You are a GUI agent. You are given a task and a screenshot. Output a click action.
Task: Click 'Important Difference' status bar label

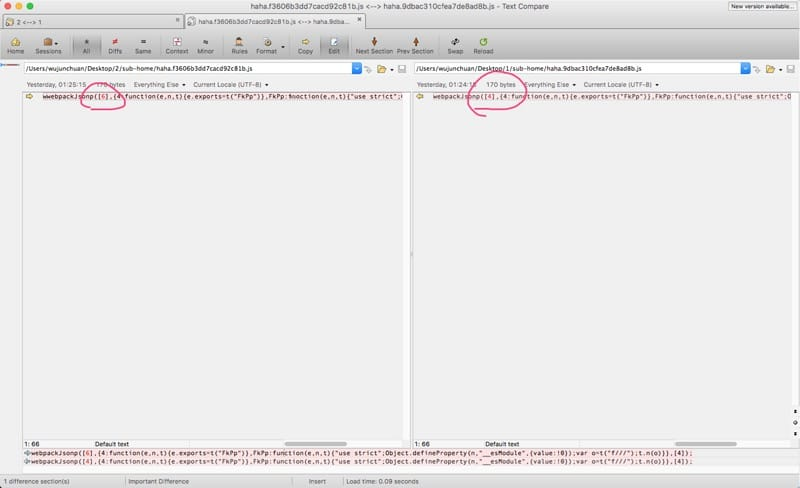pos(158,481)
